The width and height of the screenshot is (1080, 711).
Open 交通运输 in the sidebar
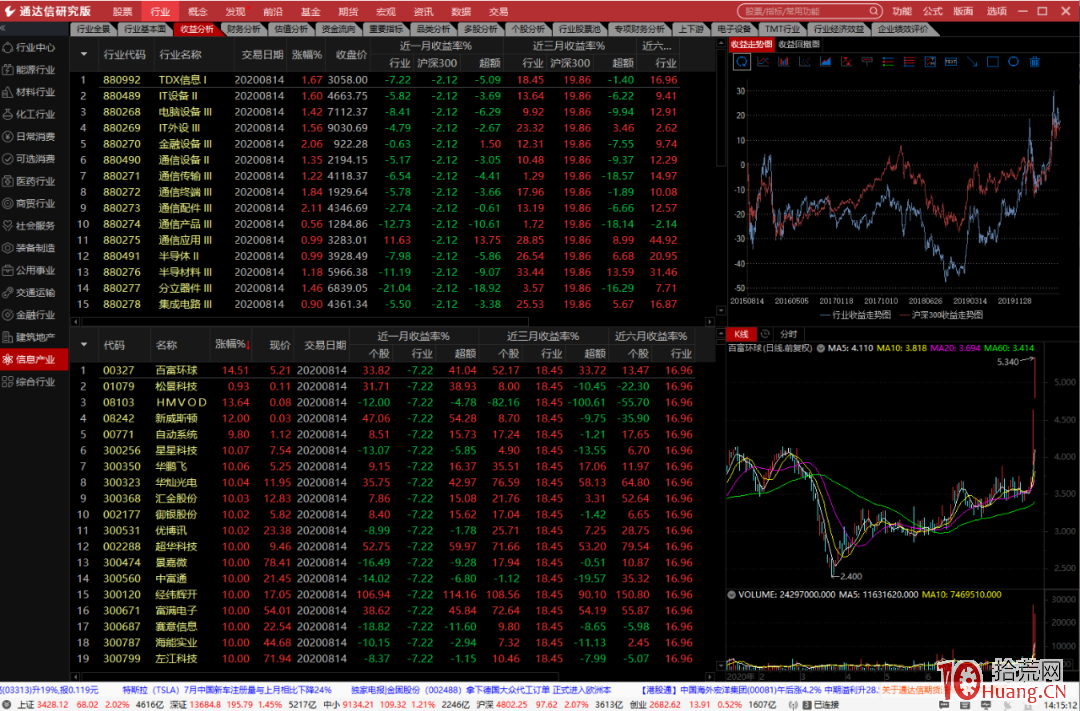[35, 292]
